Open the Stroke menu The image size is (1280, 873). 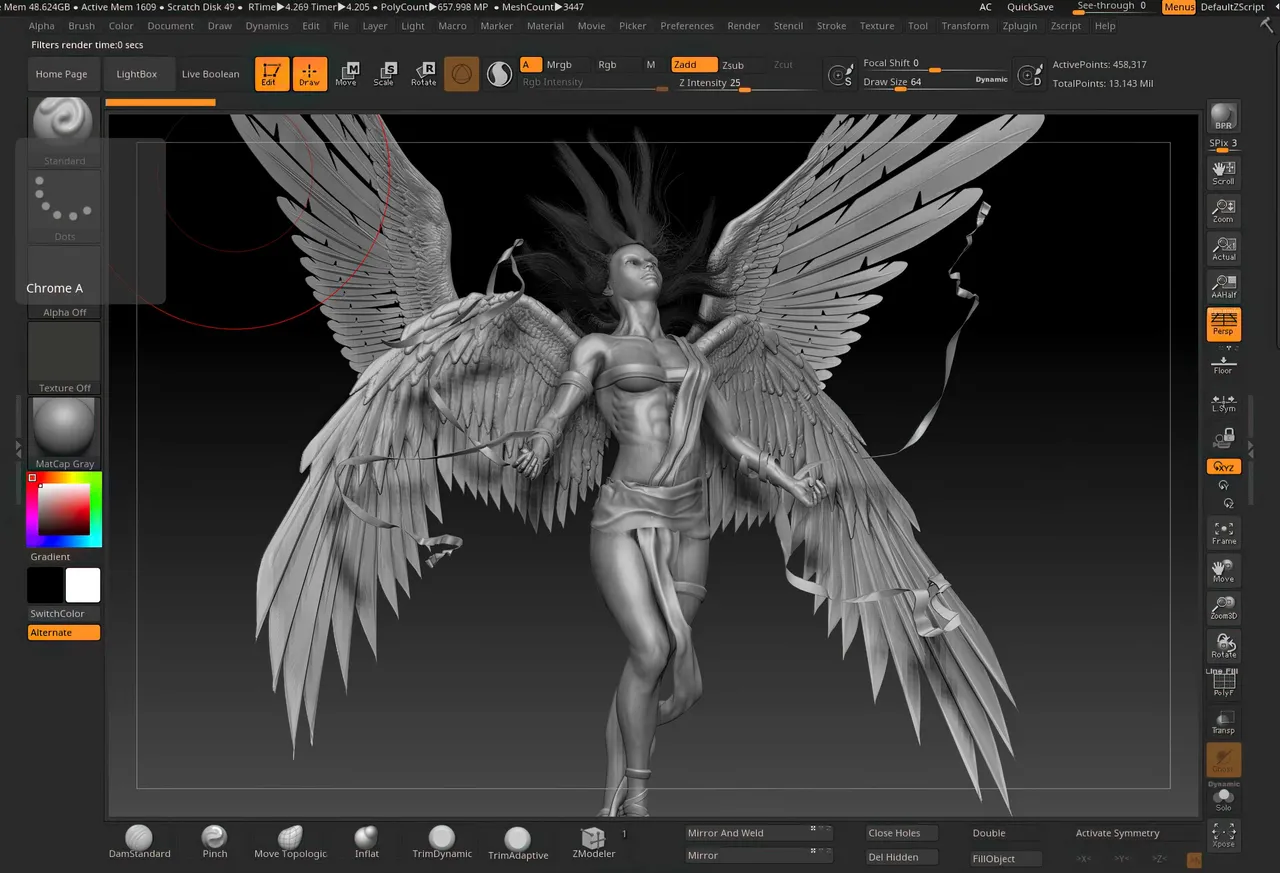pyautogui.click(x=831, y=26)
